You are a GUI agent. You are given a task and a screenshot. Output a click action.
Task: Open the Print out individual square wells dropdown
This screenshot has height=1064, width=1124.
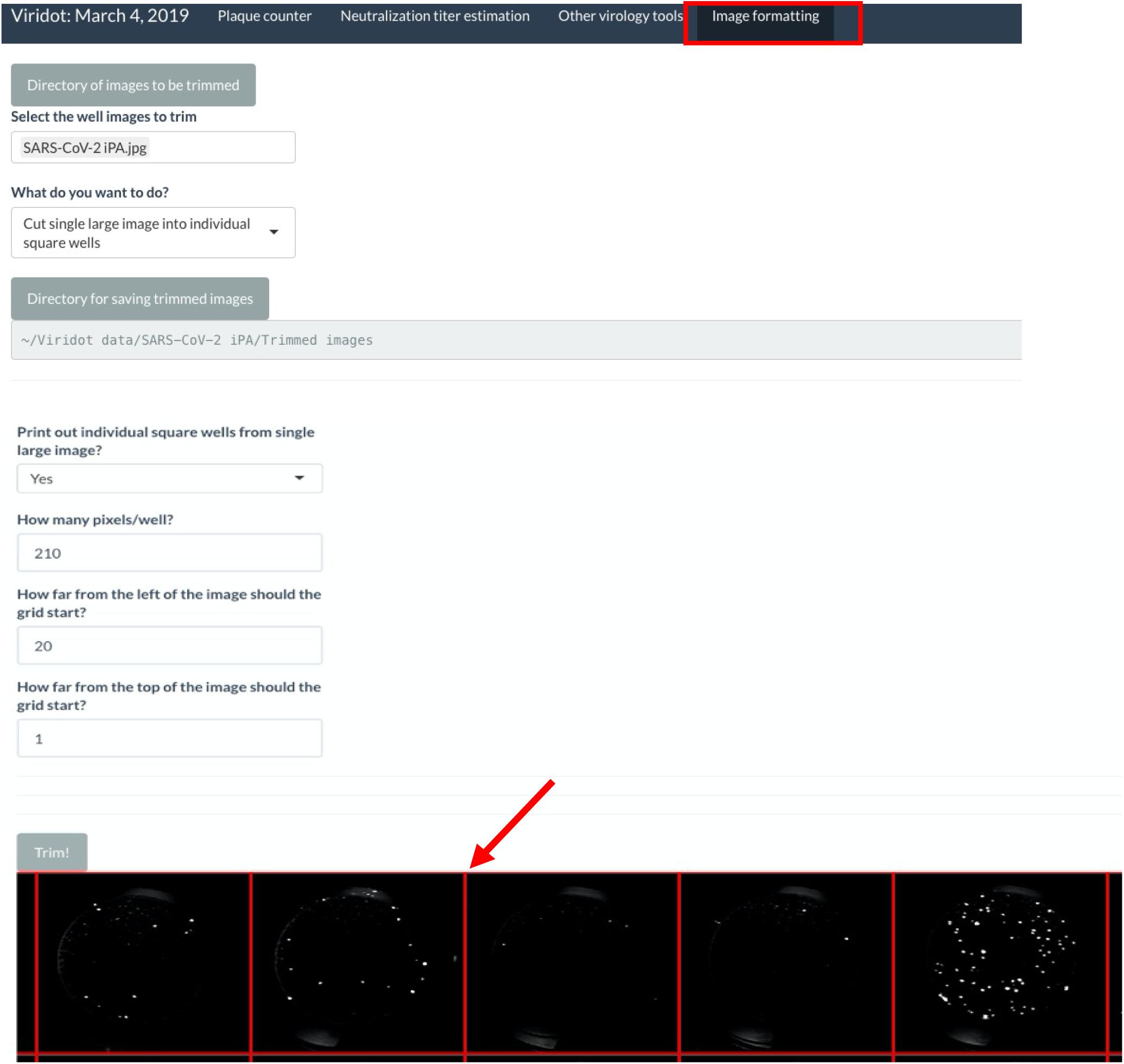click(169, 479)
